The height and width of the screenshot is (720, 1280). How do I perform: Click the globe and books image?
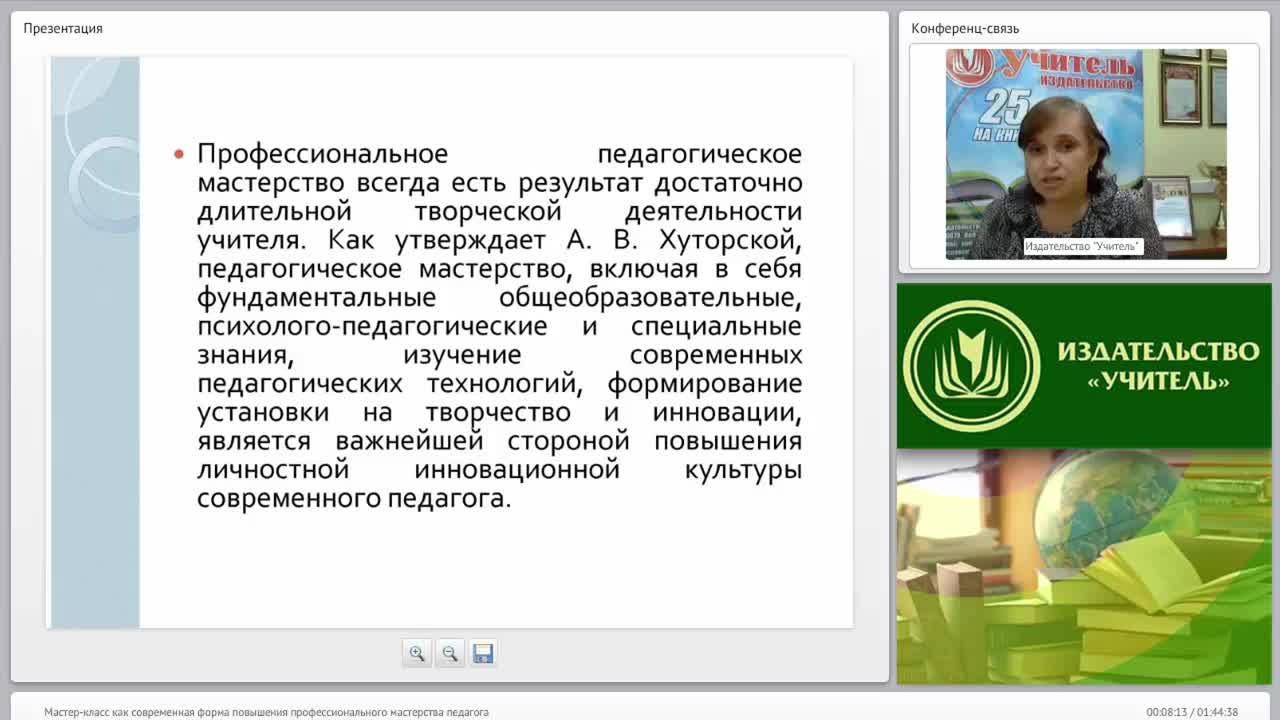(1084, 567)
